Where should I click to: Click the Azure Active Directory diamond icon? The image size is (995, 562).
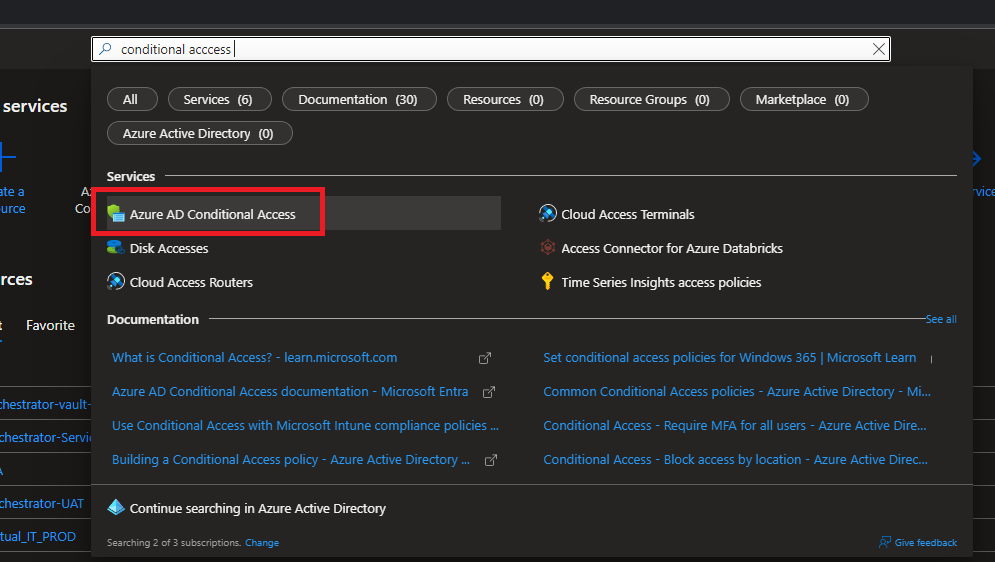tap(116, 507)
